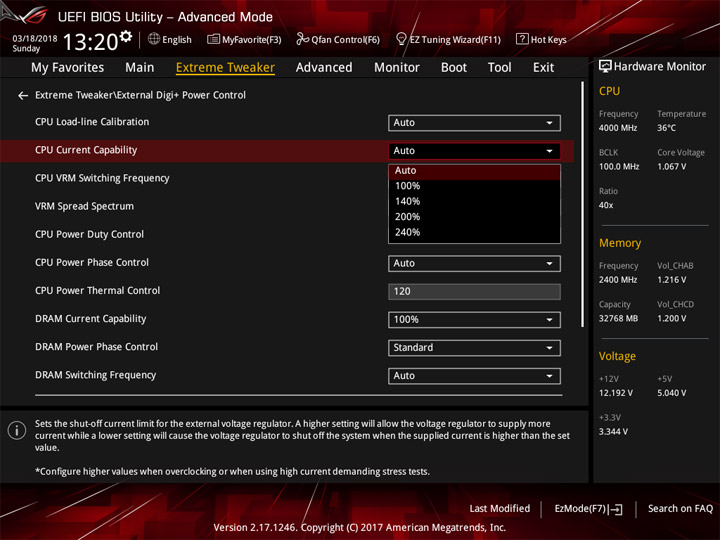Select the CPU Power Duty Control row
Screen dimensions: 720x540
[x=90, y=234]
